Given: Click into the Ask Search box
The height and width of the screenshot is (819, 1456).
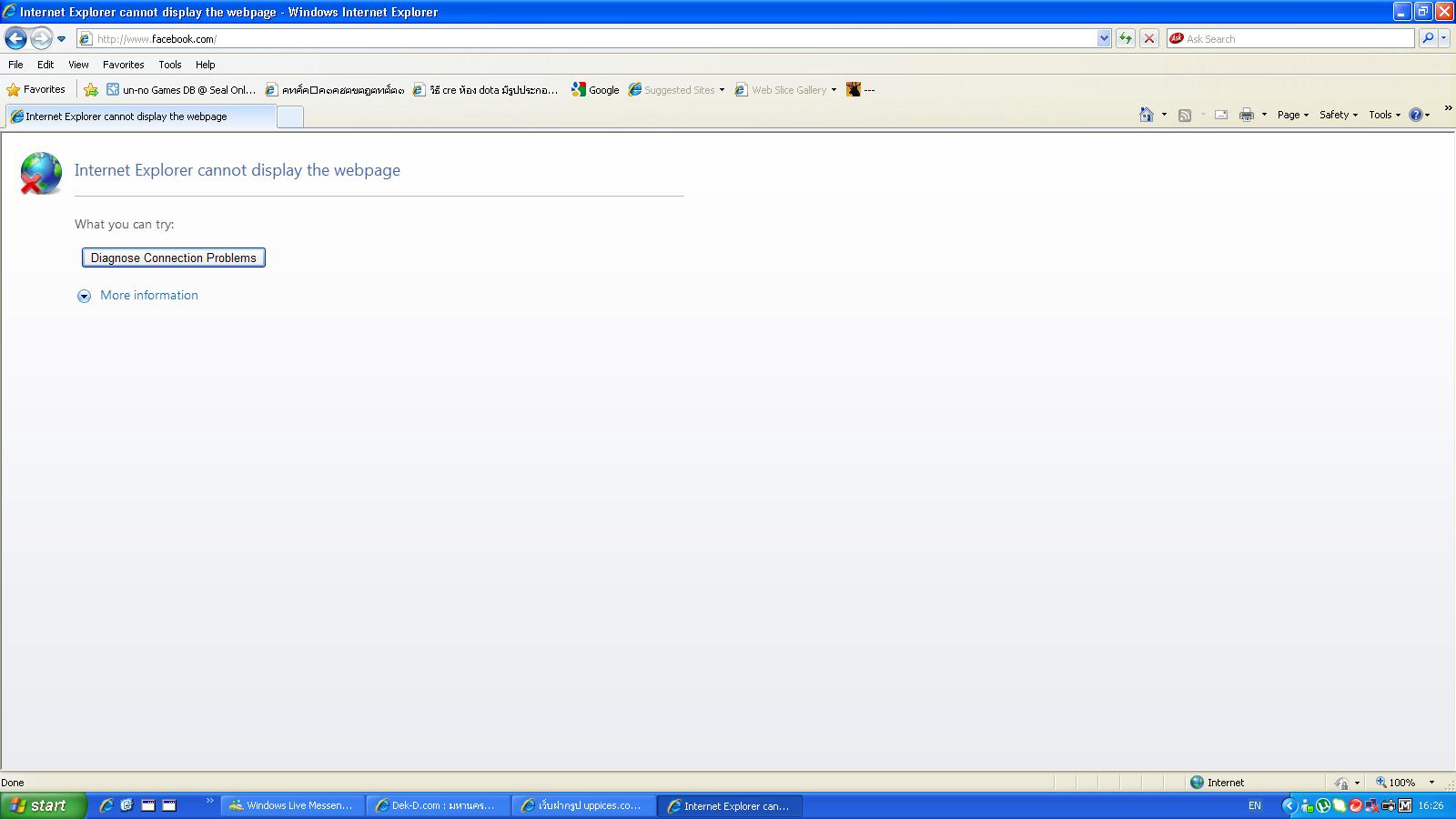Looking at the screenshot, I should [1290, 38].
